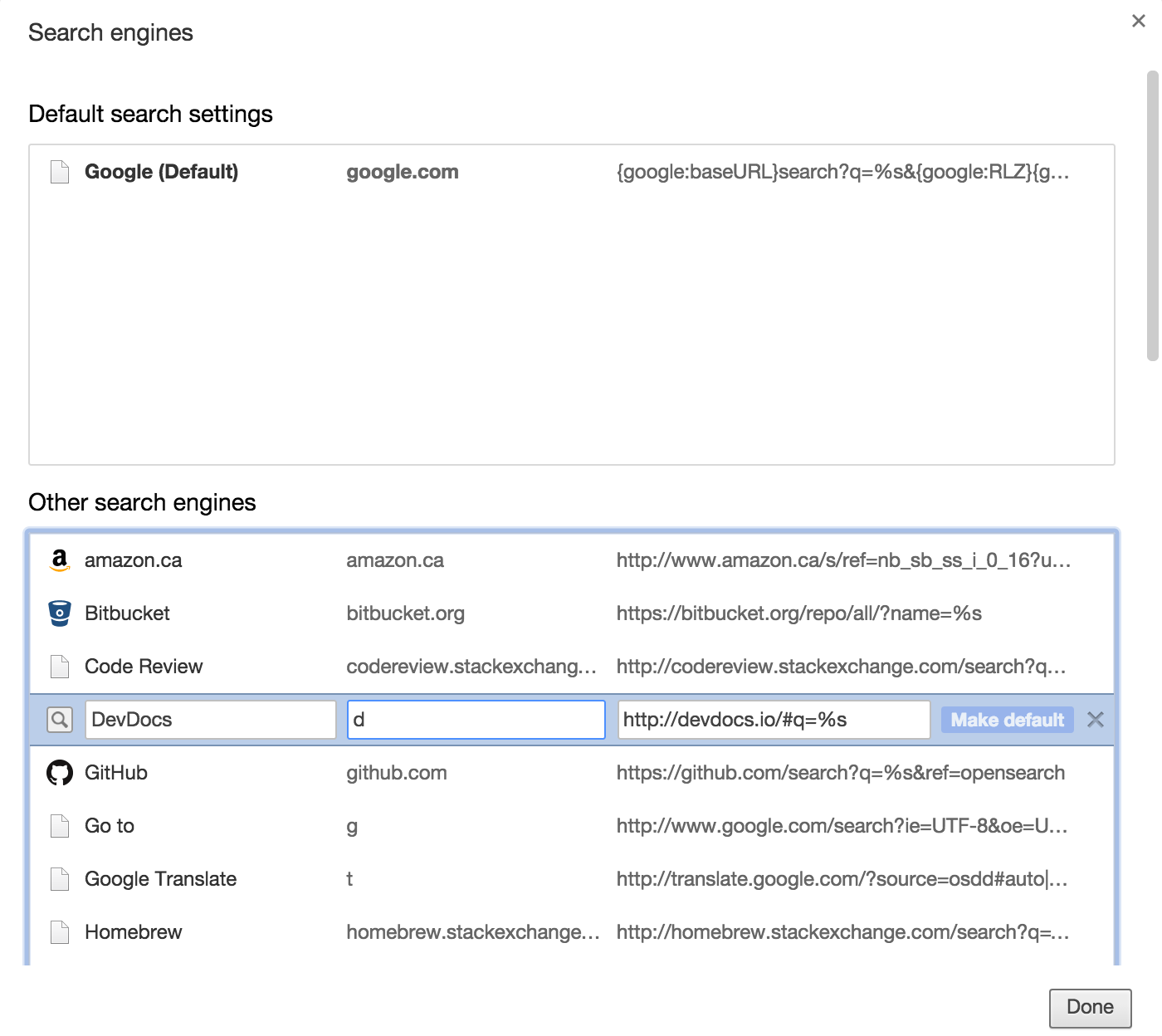This screenshot has width=1162, height=1036.
Task: Edit the devdocs.io URL field
Action: pos(774,720)
